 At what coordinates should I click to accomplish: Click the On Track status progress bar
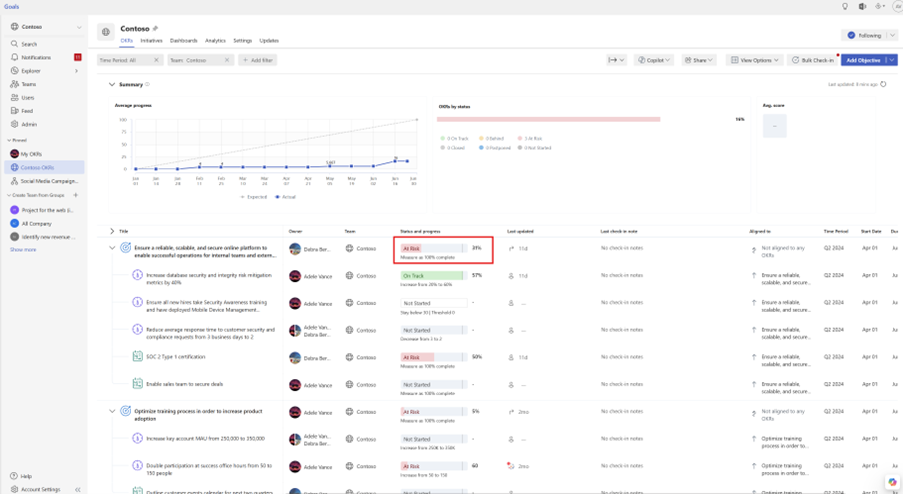pos(432,275)
